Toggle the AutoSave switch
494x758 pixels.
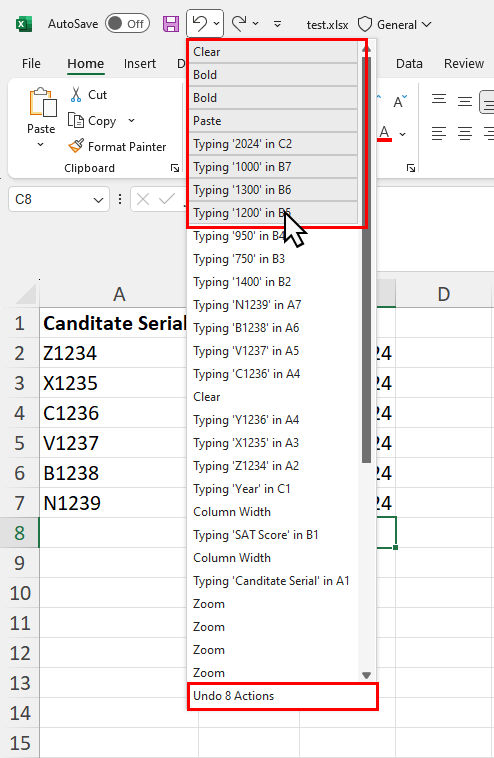click(128, 24)
